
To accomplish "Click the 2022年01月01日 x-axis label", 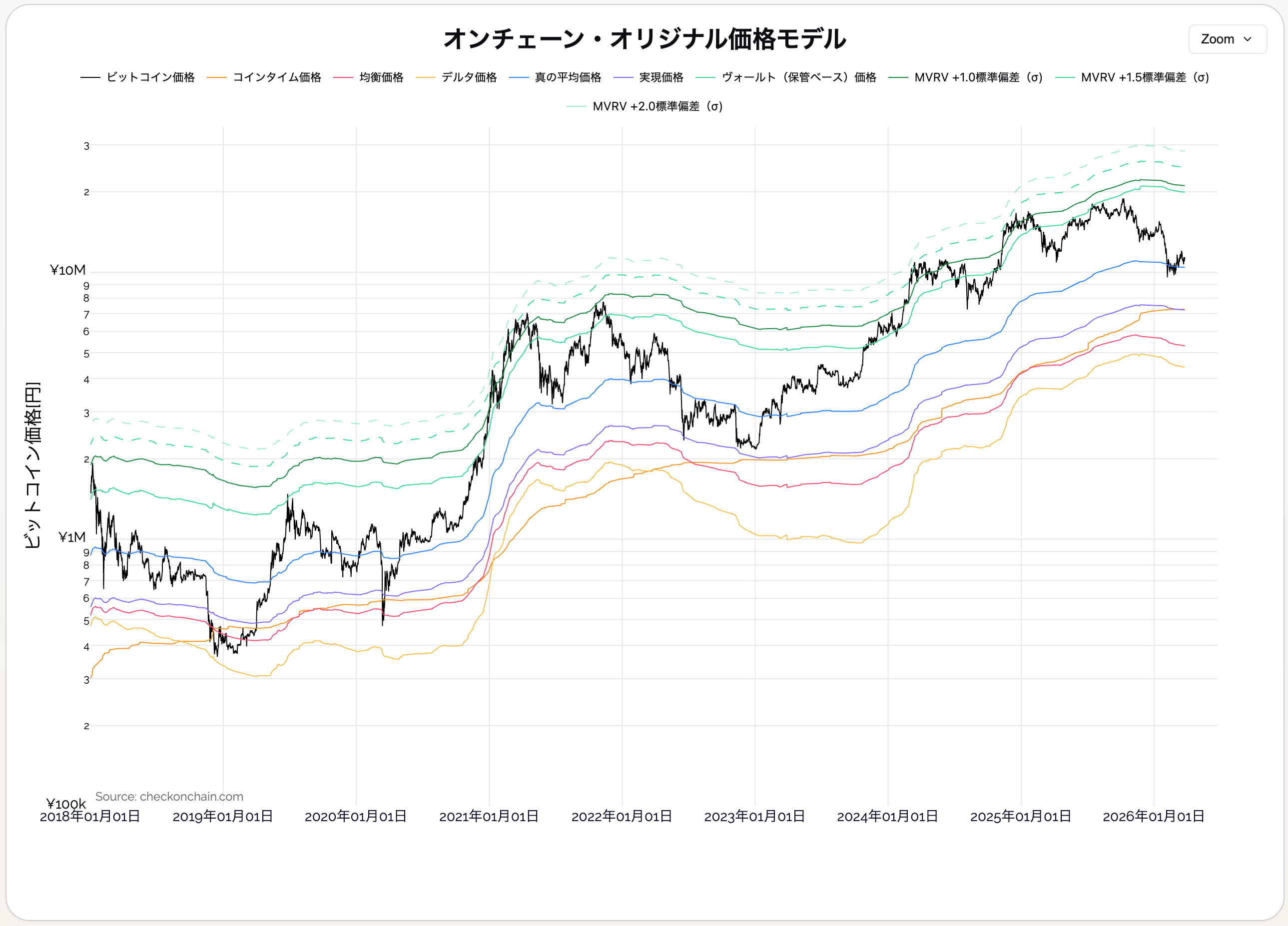I will click(x=622, y=816).
